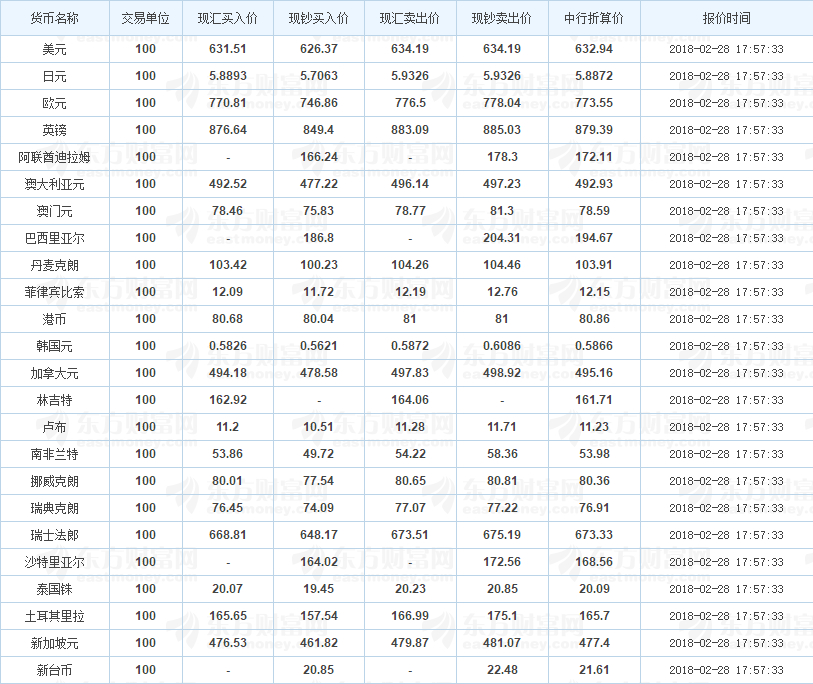Screen dimensions: 813x684
Task: Click the 103.42 value for 丹麦克朗
Action: (228, 264)
